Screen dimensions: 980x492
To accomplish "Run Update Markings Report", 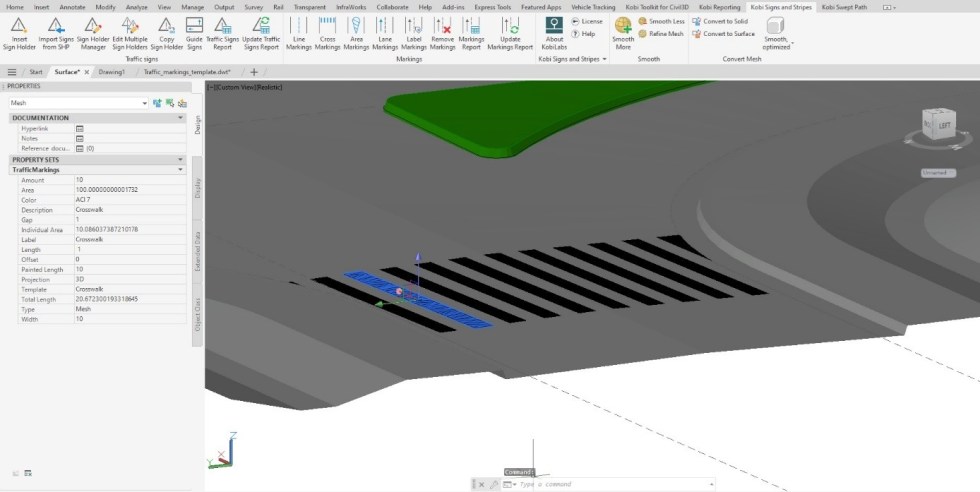I will 510,34.
